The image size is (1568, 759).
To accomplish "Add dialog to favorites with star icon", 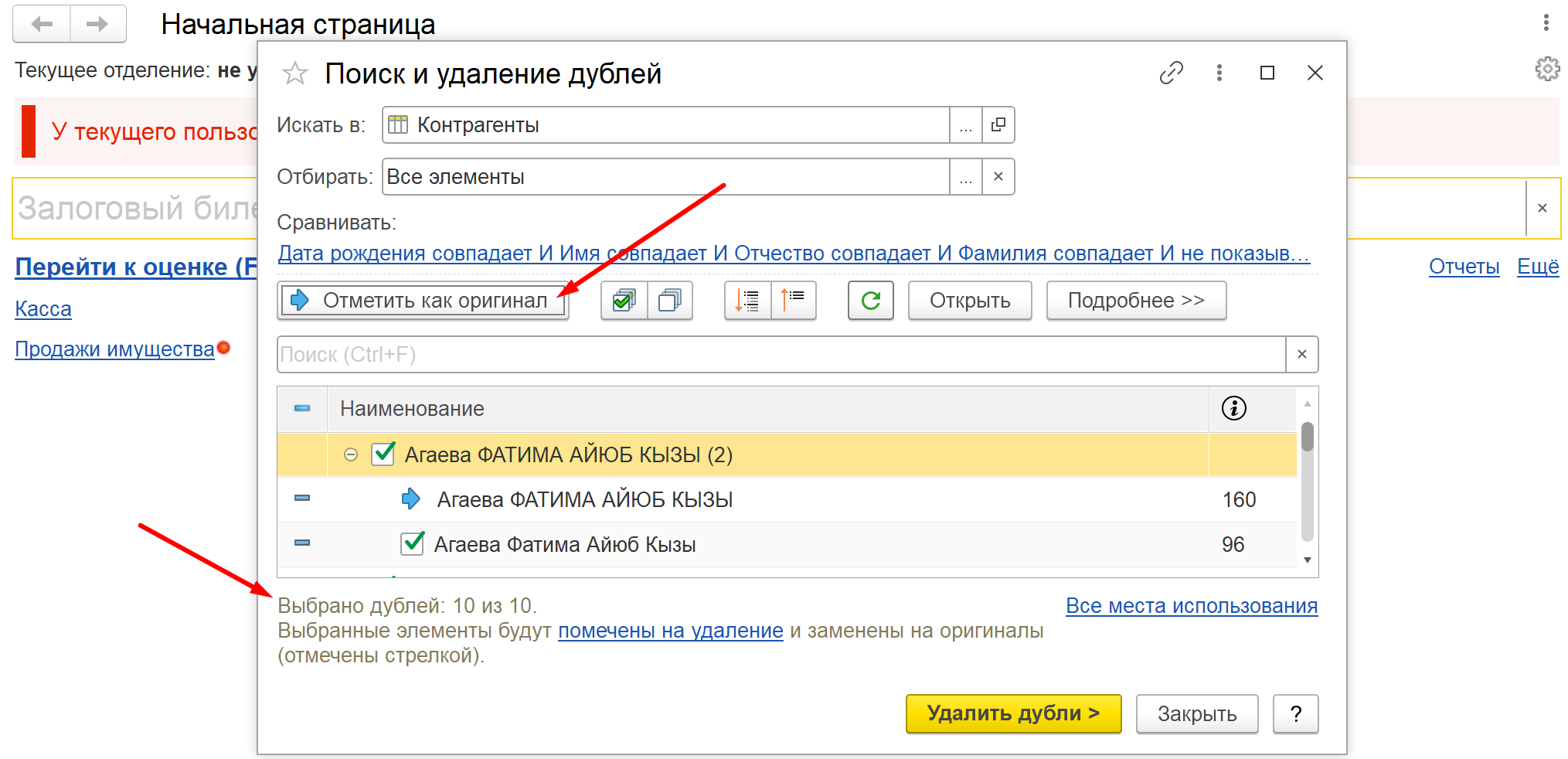I will (295, 74).
